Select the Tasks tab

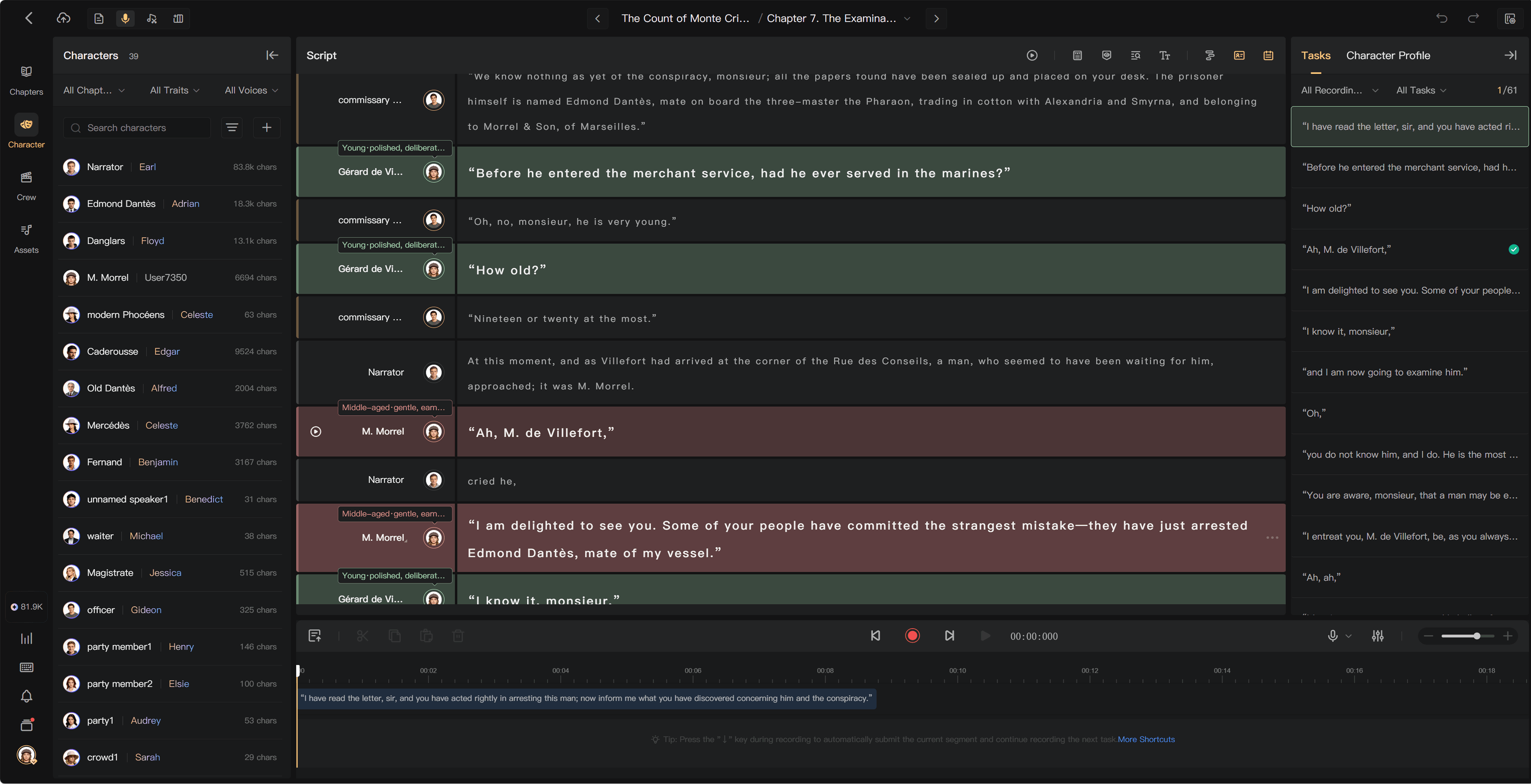[1316, 55]
